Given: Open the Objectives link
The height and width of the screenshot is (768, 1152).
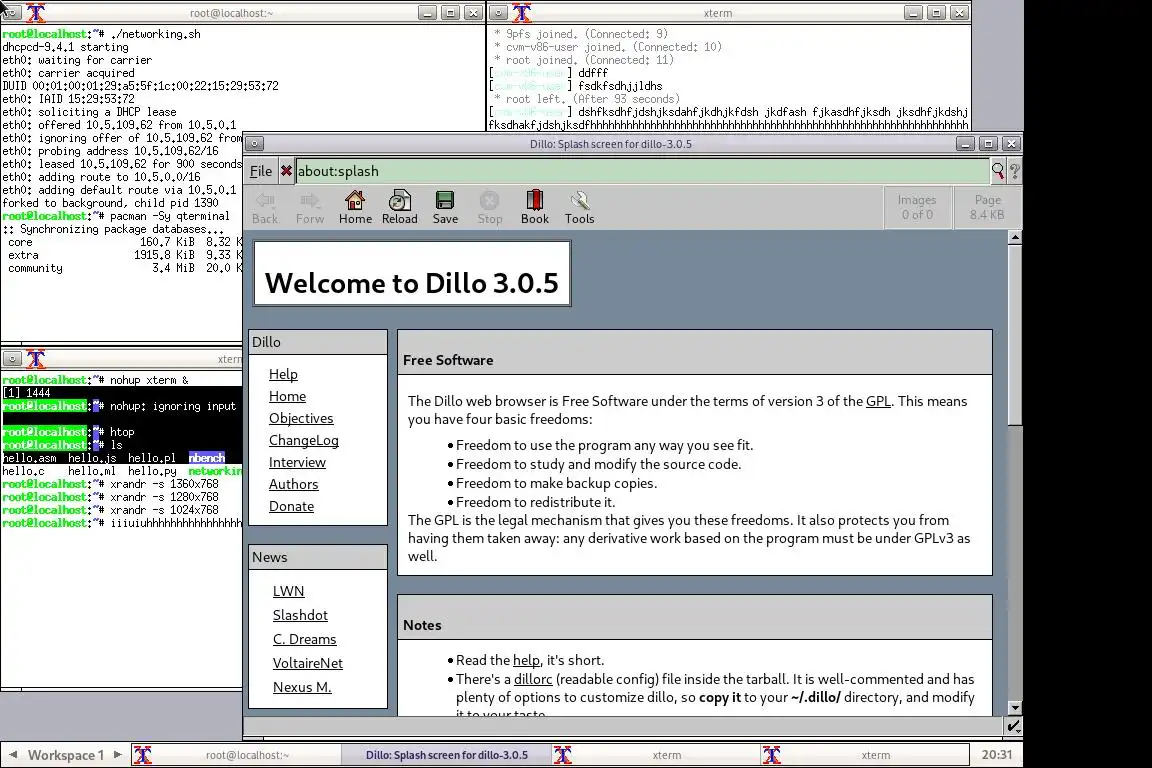Looking at the screenshot, I should coord(301,418).
